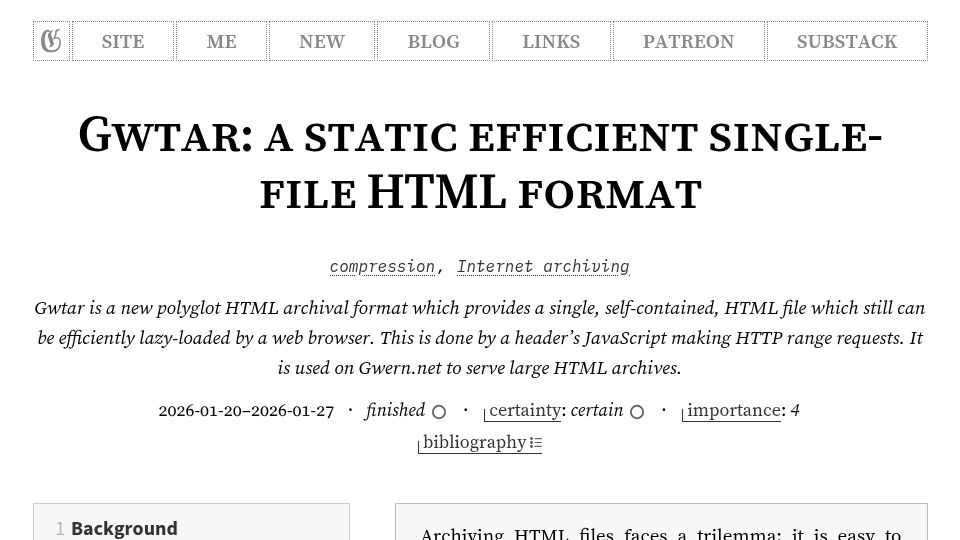Open the Internet archiving tag link
Viewport: 960px width, 540px height.
[543, 267]
